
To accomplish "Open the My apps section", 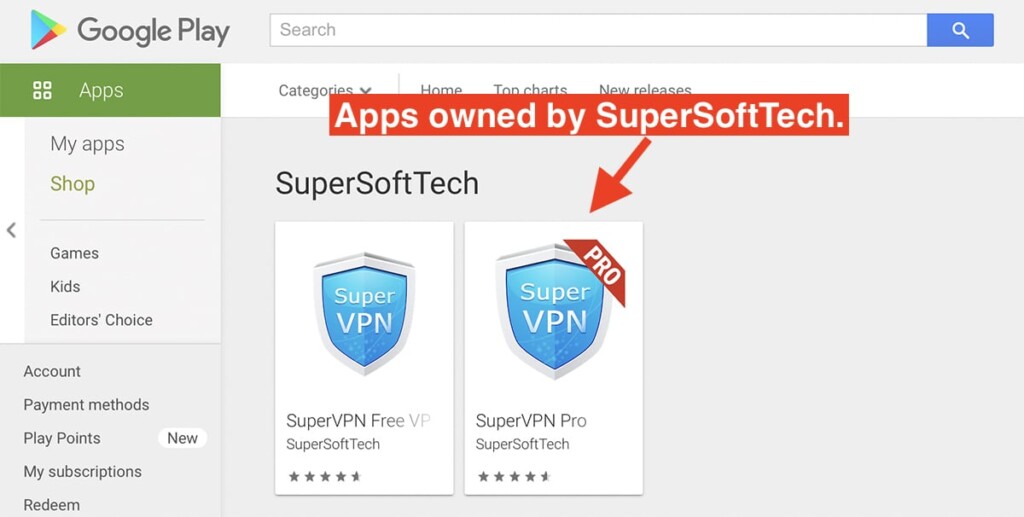I will (88, 144).
